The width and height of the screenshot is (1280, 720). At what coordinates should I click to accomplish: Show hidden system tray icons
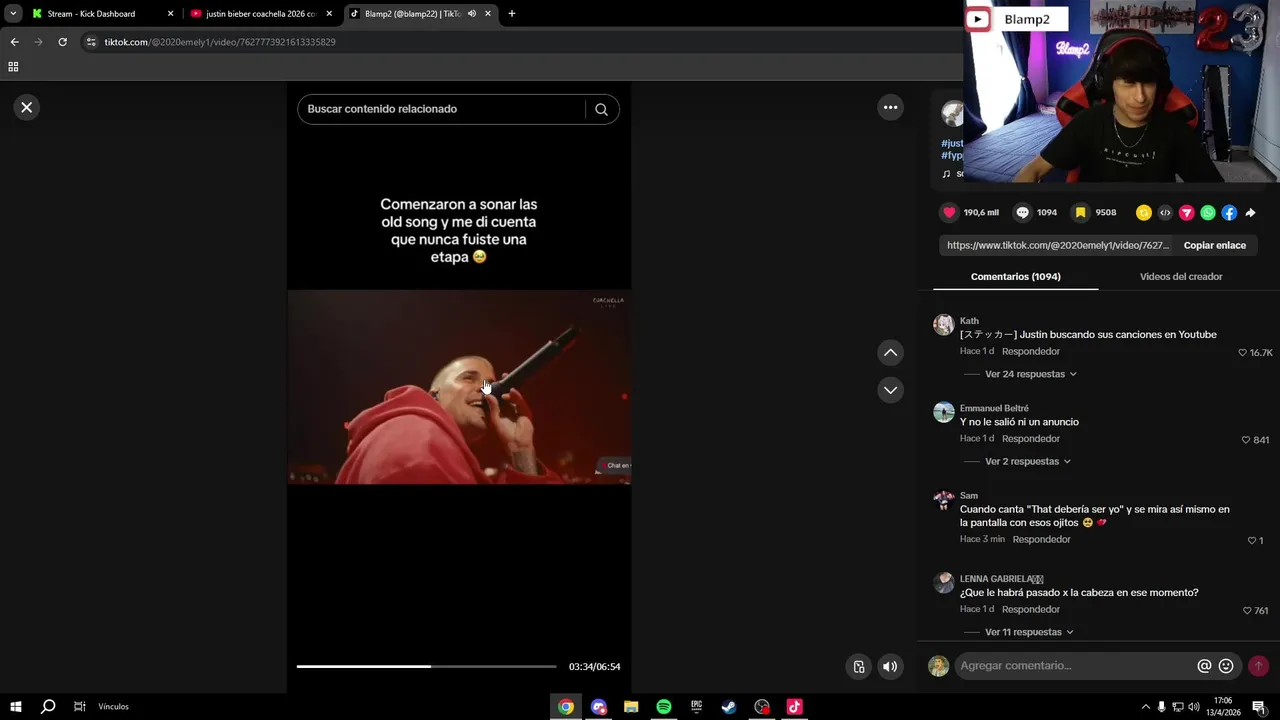click(x=1146, y=707)
